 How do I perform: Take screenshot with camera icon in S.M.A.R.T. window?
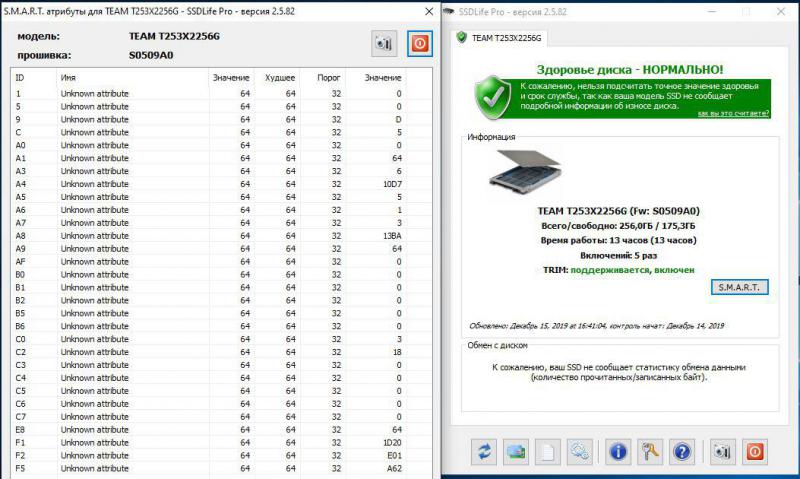385,44
